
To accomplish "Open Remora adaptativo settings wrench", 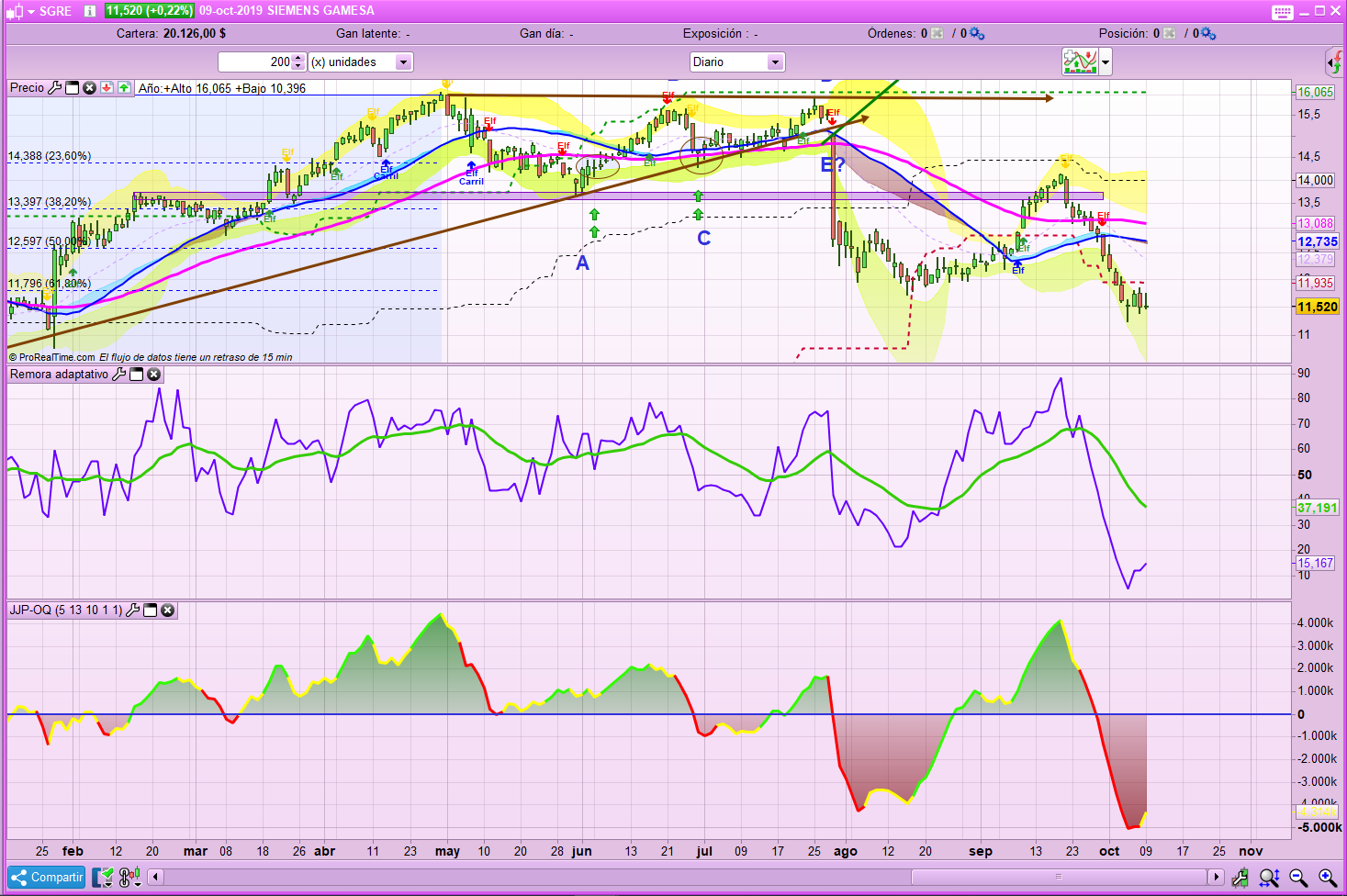I will (118, 375).
